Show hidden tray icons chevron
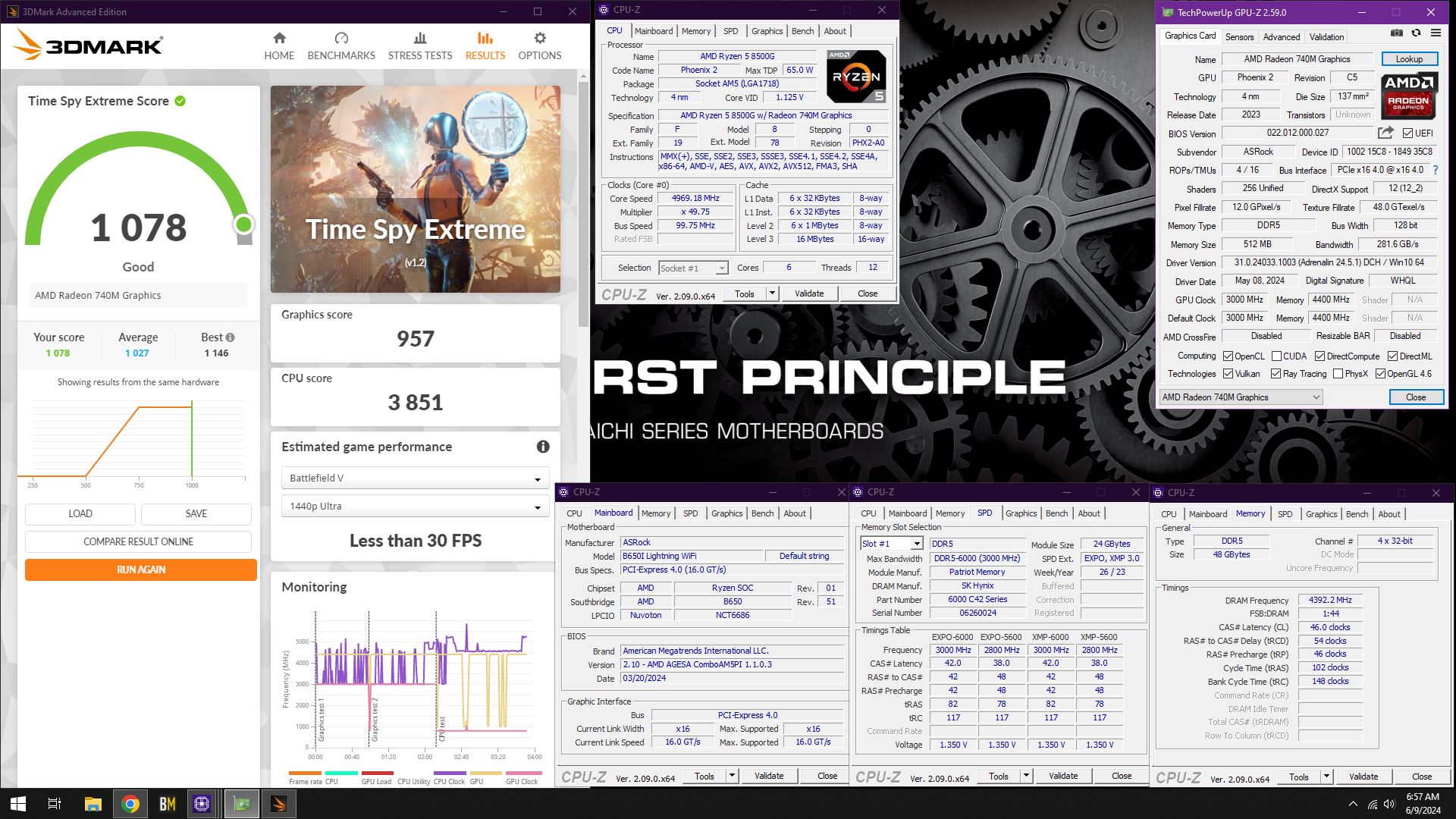Image resolution: width=1456 pixels, height=819 pixels. pyautogui.click(x=1353, y=804)
